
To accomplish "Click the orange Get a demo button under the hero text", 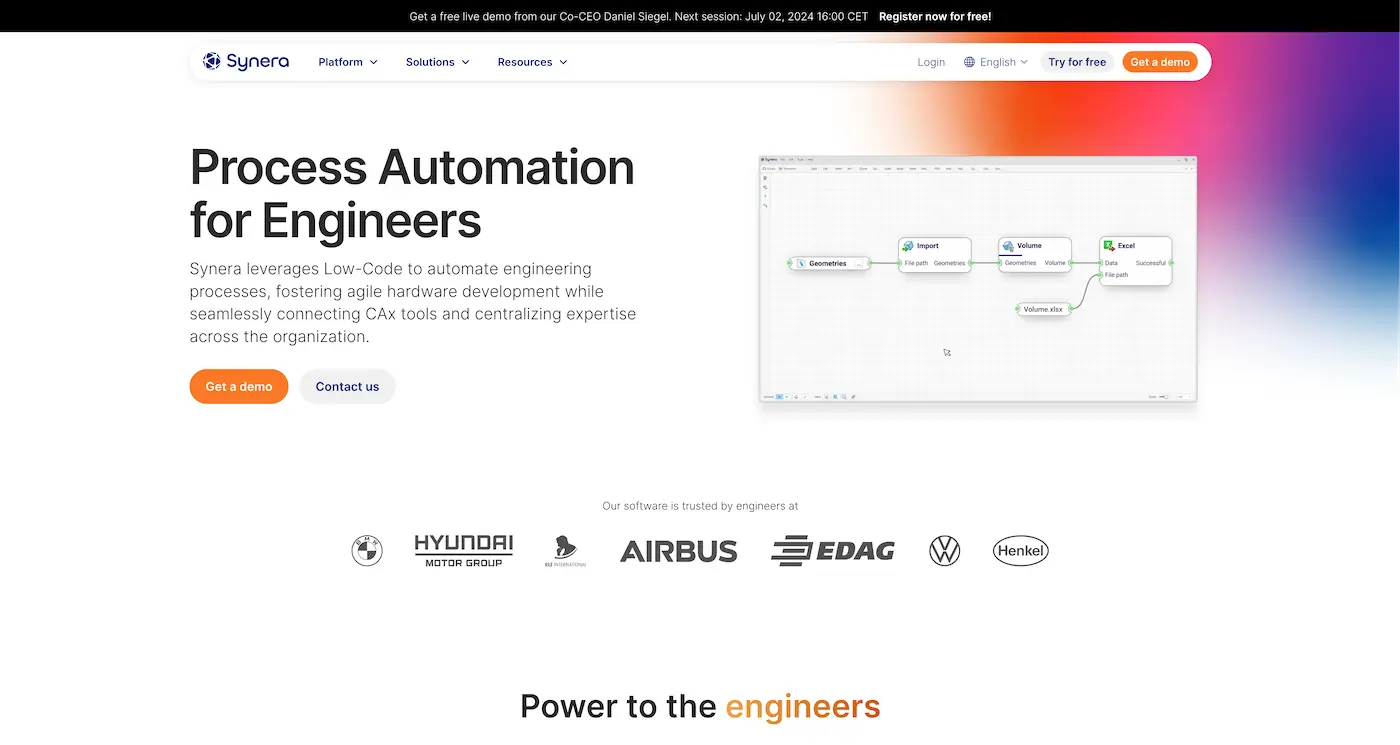I will tap(239, 387).
